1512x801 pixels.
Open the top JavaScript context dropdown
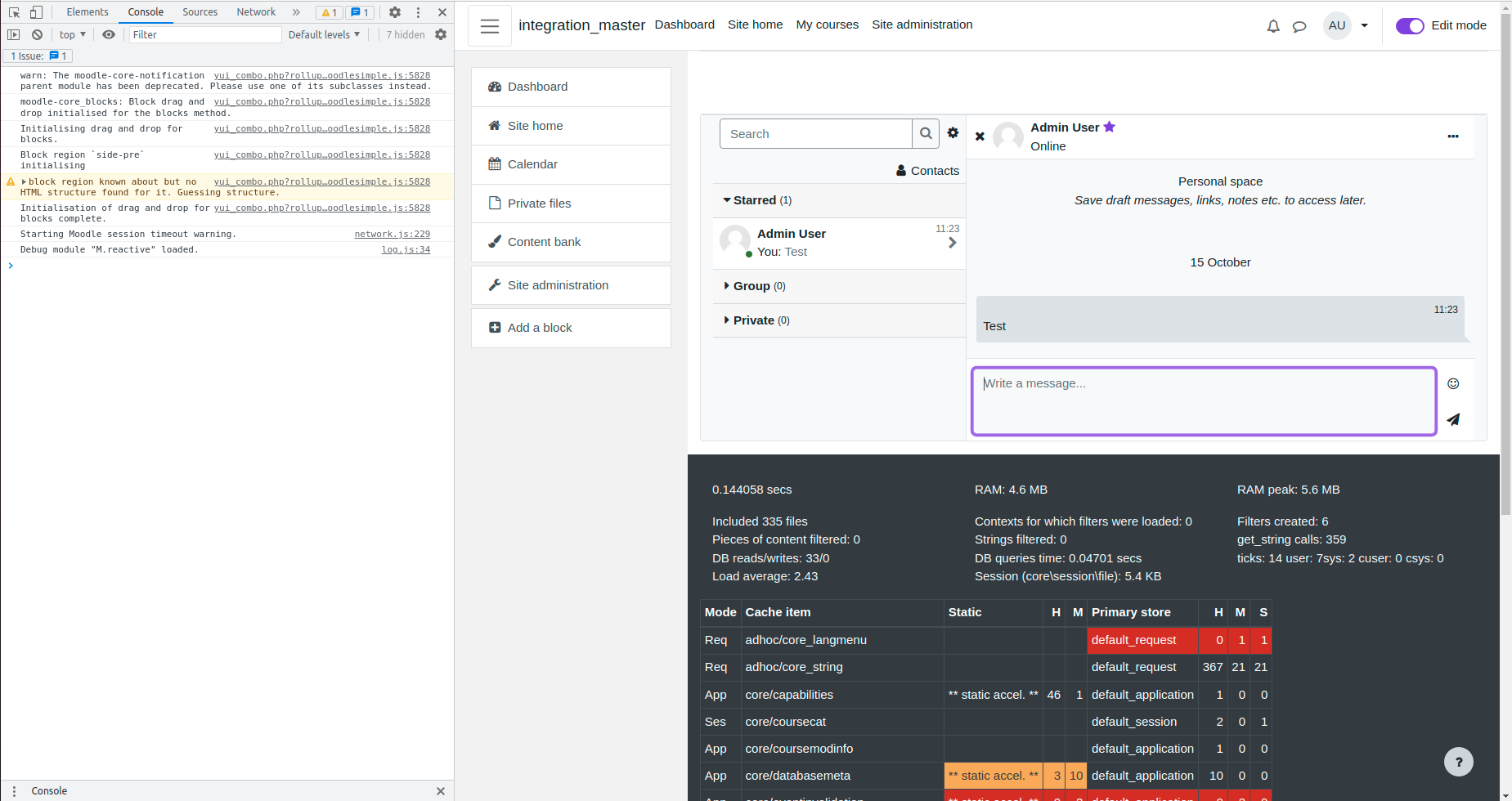tap(73, 34)
